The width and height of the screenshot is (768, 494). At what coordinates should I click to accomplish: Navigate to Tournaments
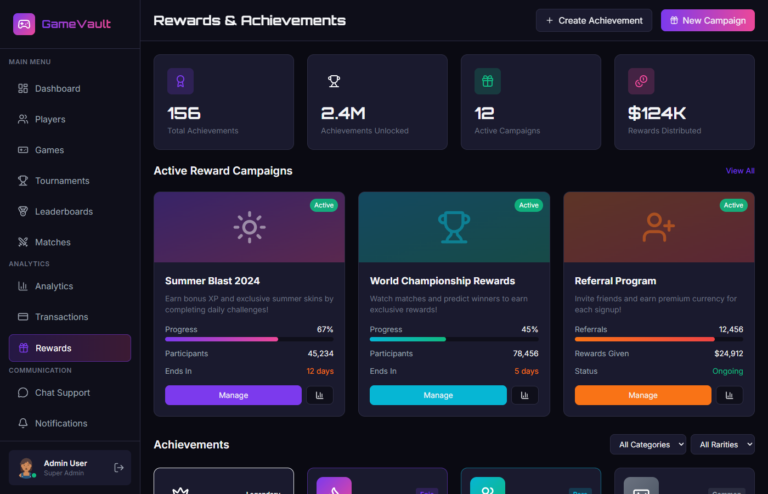70,181
